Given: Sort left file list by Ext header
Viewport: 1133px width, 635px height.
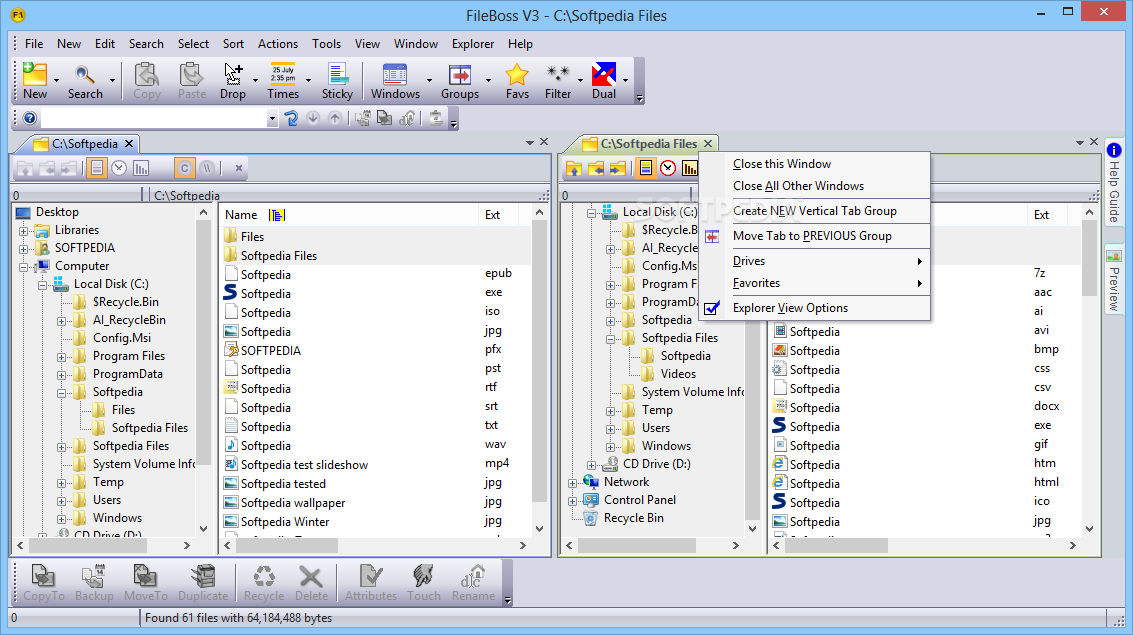Looking at the screenshot, I should click(492, 215).
